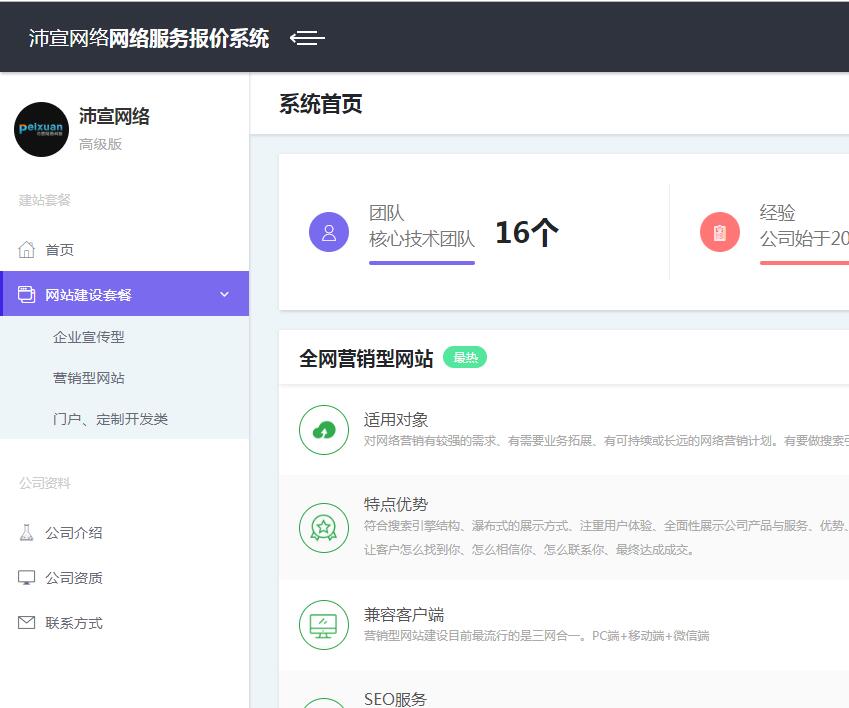The width and height of the screenshot is (849, 708).
Task: Click the purple team member icon for 核心技术团队
Action: click(x=329, y=231)
